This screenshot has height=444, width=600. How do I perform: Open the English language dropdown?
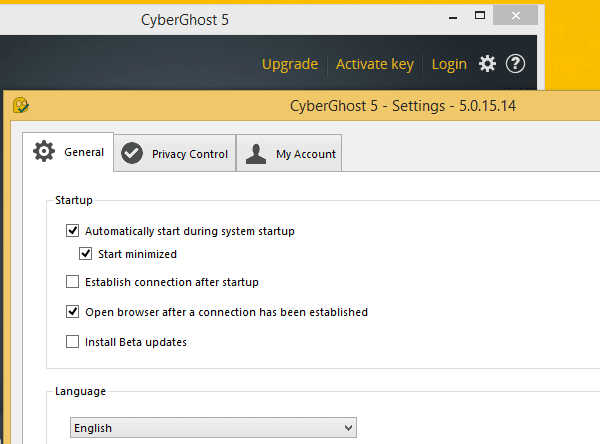pyautogui.click(x=213, y=428)
